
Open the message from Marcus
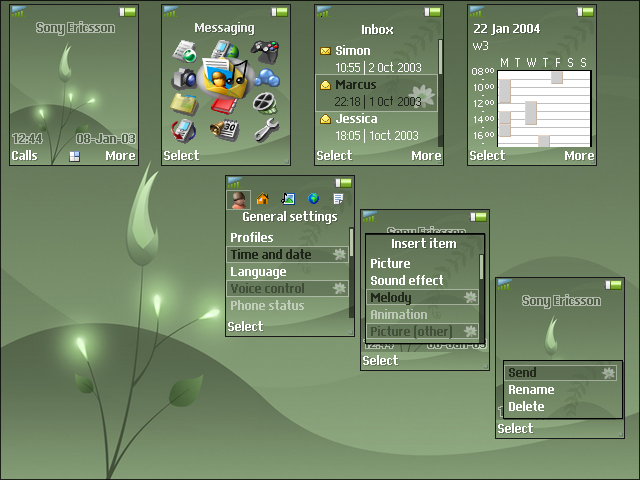(x=376, y=93)
